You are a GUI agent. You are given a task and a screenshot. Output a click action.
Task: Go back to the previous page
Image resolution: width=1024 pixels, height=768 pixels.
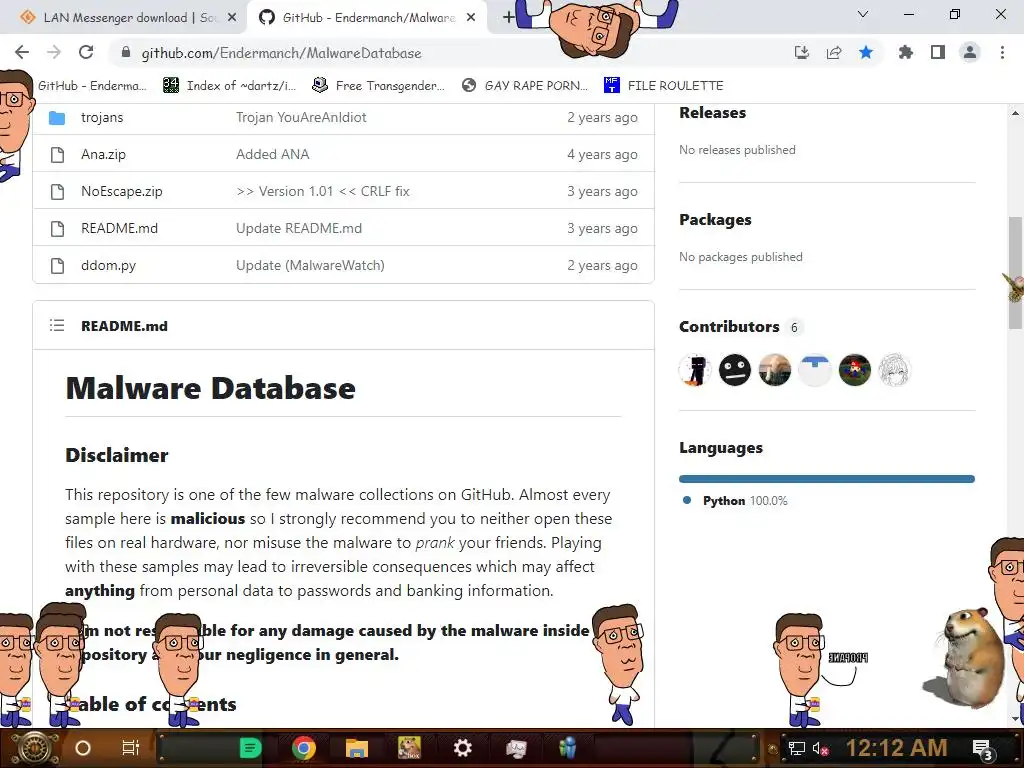(22, 52)
